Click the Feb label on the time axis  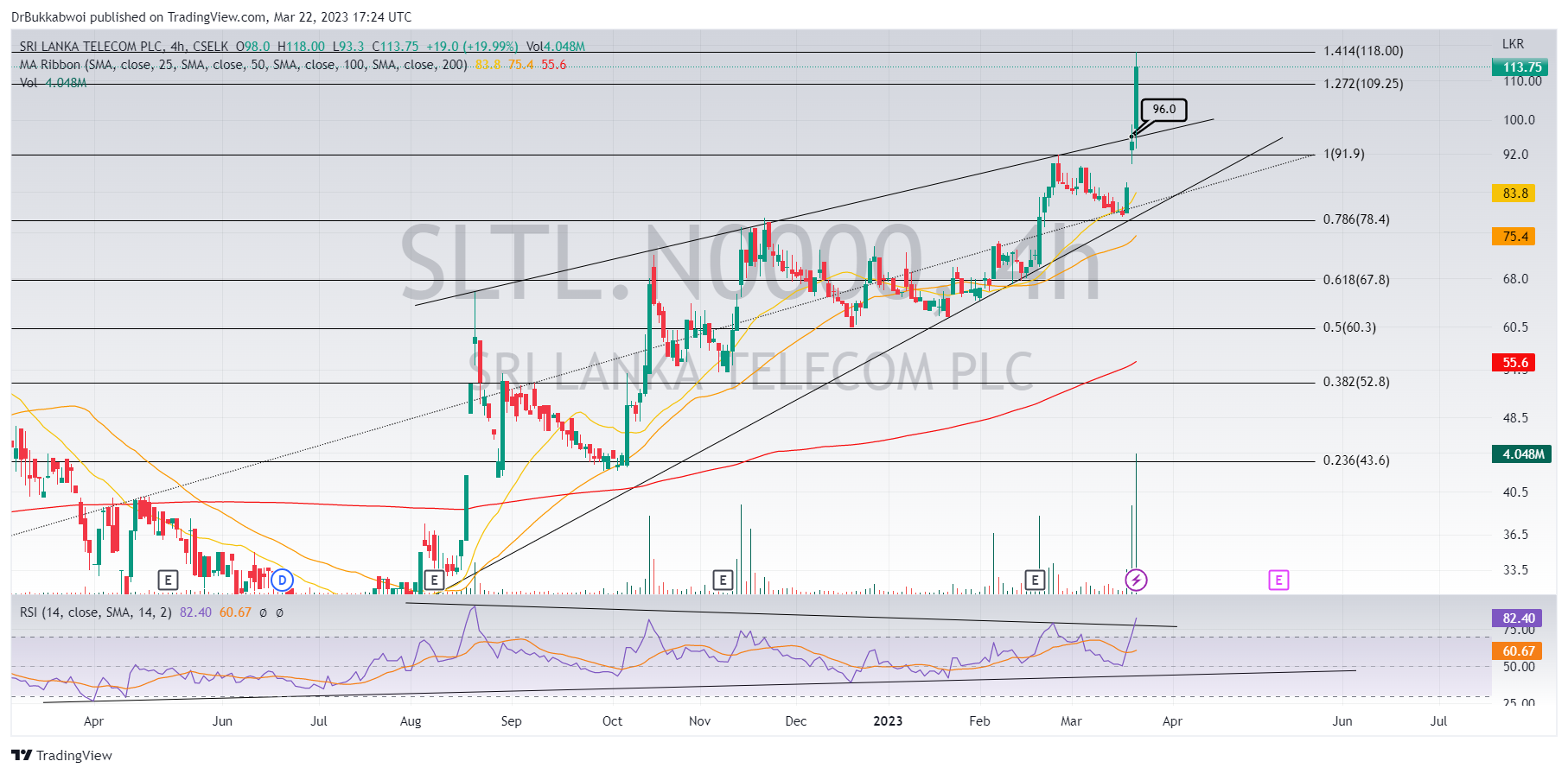pos(979,721)
